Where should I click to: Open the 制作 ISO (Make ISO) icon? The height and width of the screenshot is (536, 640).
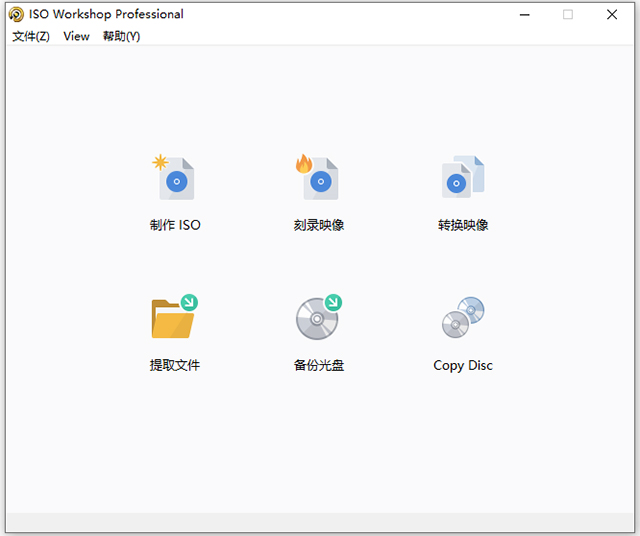pos(174,177)
